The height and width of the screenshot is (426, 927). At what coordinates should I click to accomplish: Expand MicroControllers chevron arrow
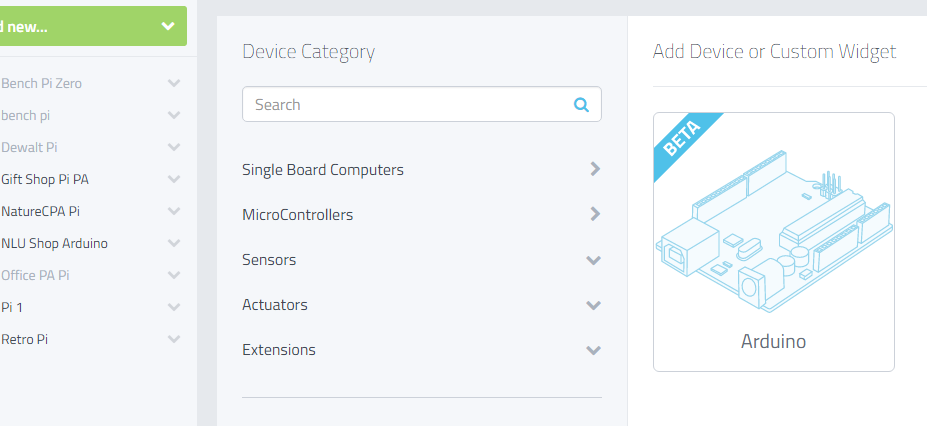point(595,213)
